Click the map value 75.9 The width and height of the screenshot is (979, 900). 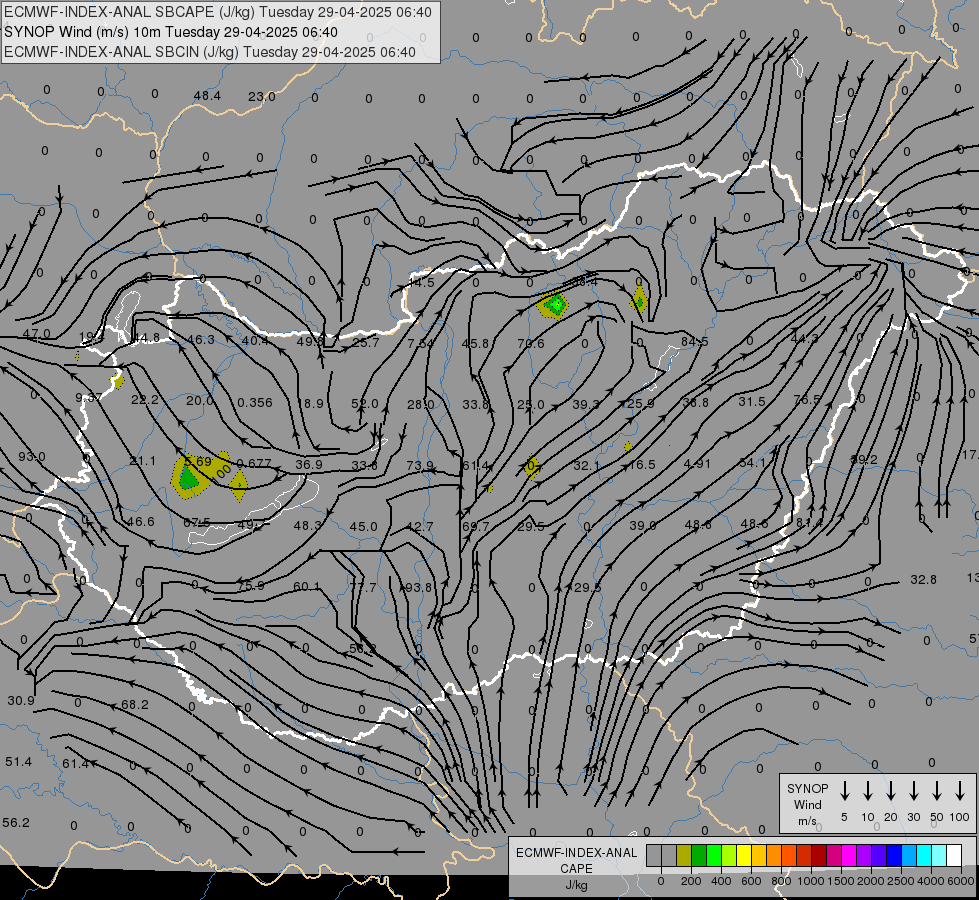(251, 586)
